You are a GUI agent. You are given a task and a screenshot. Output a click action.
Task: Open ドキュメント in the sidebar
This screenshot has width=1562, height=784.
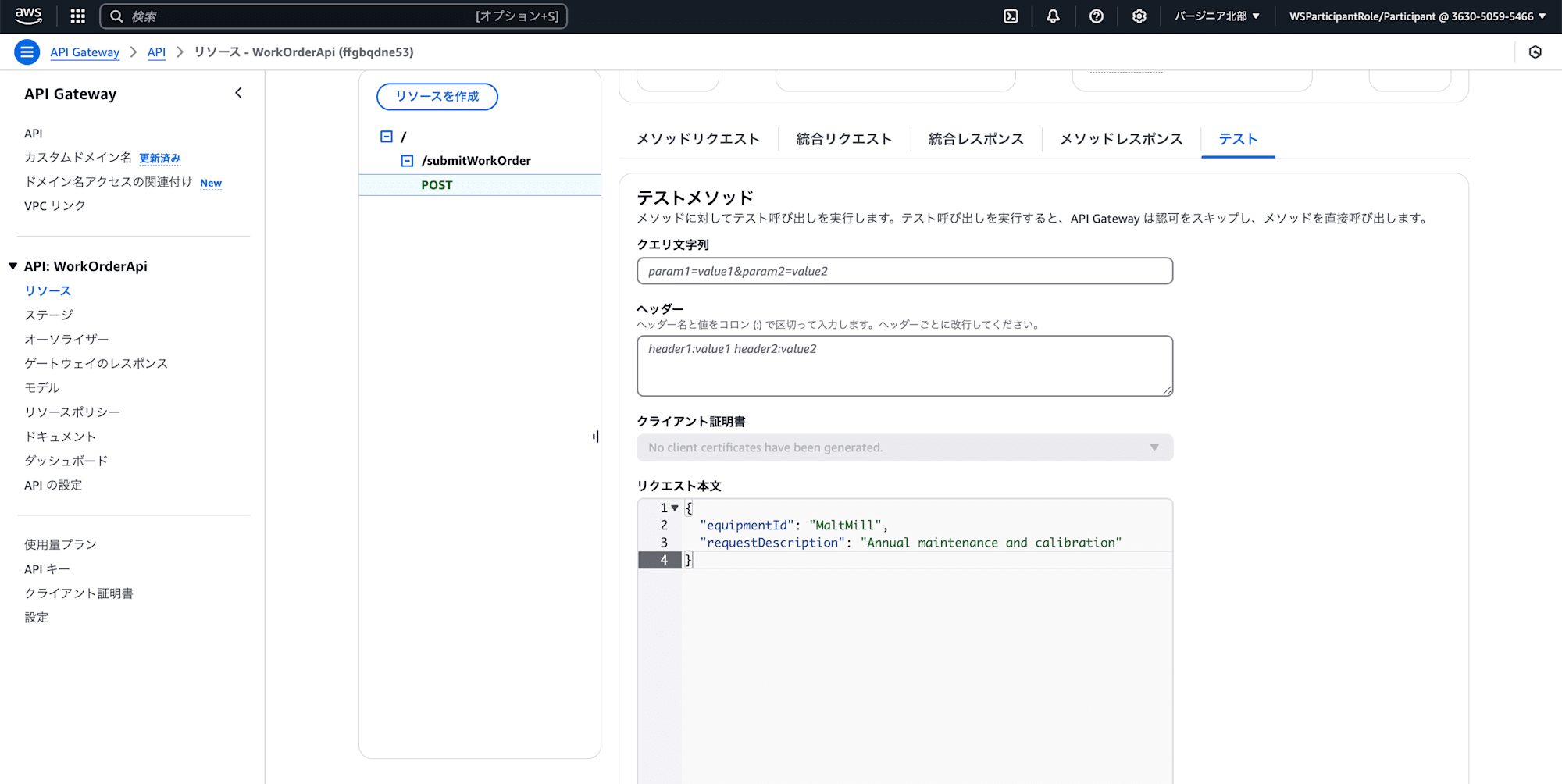click(x=60, y=437)
